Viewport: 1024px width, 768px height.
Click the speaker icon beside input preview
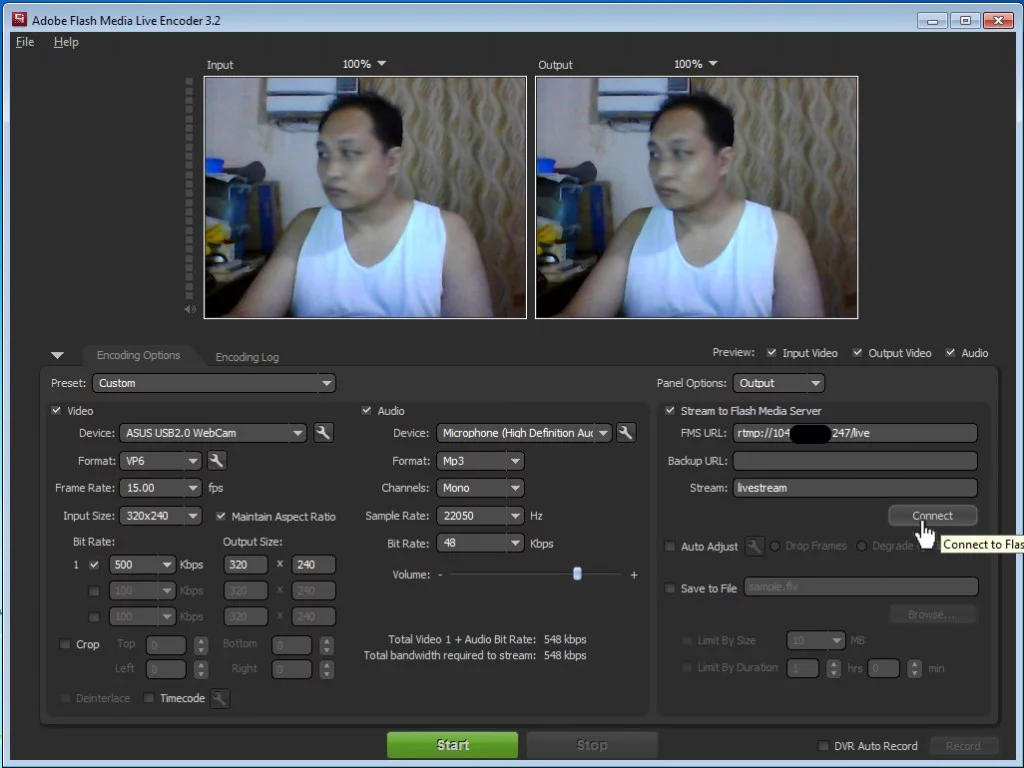pyautogui.click(x=190, y=309)
